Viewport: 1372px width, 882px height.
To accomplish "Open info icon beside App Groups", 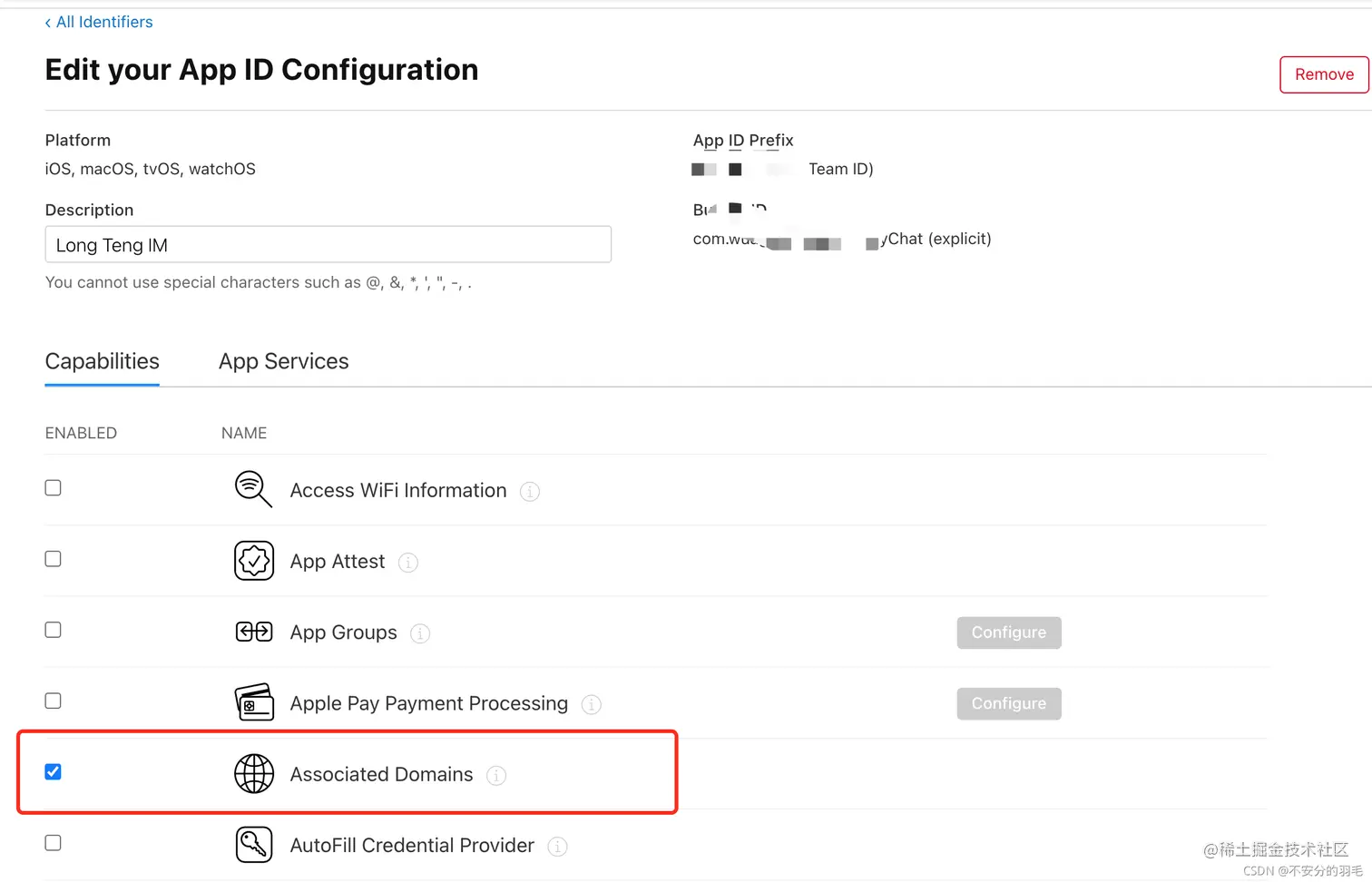I will click(420, 633).
